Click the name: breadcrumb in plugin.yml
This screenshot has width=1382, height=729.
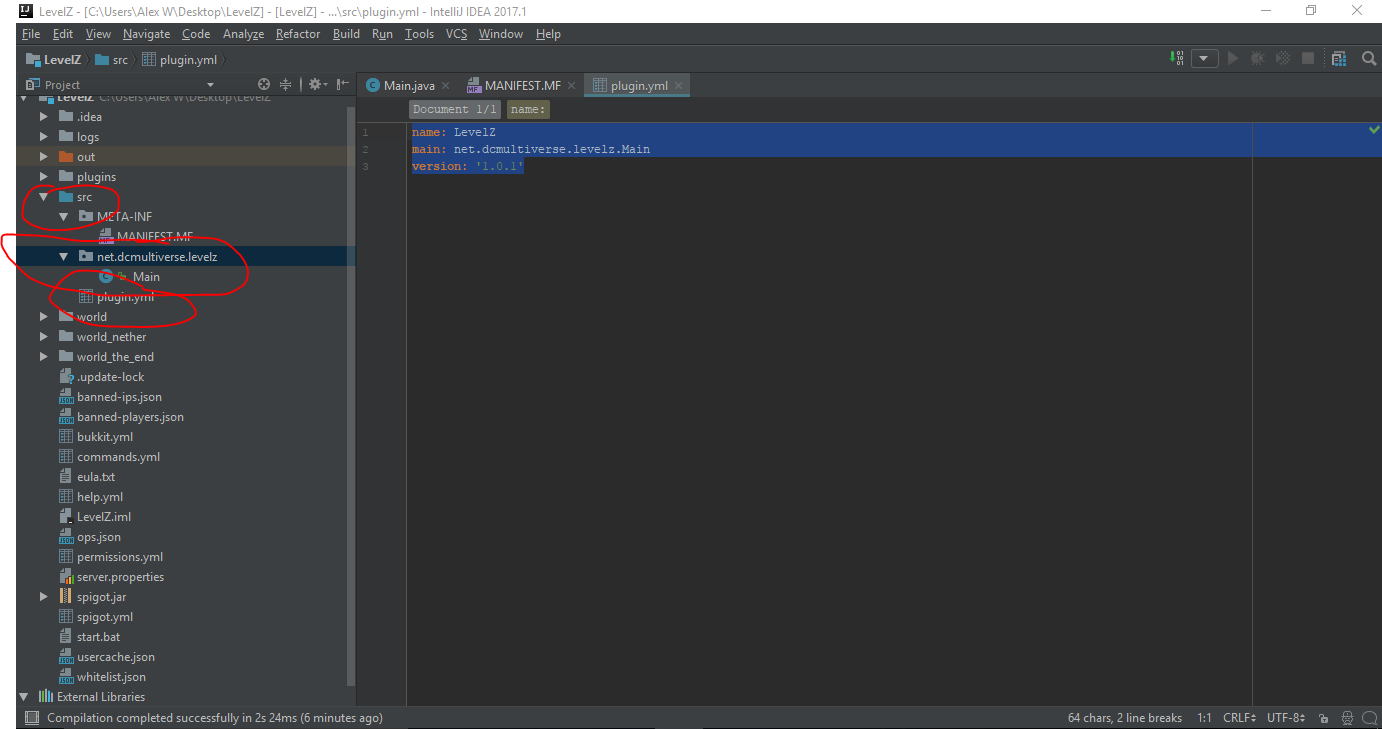coord(528,109)
